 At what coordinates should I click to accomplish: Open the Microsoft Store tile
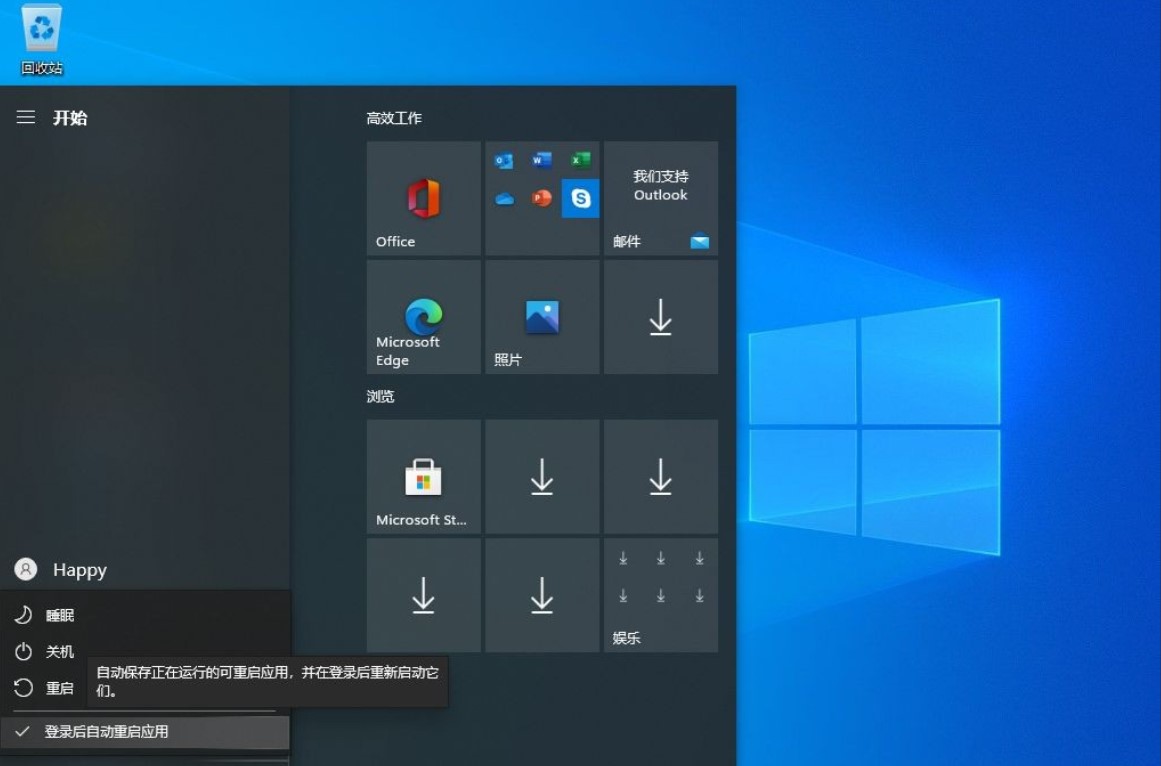424,477
